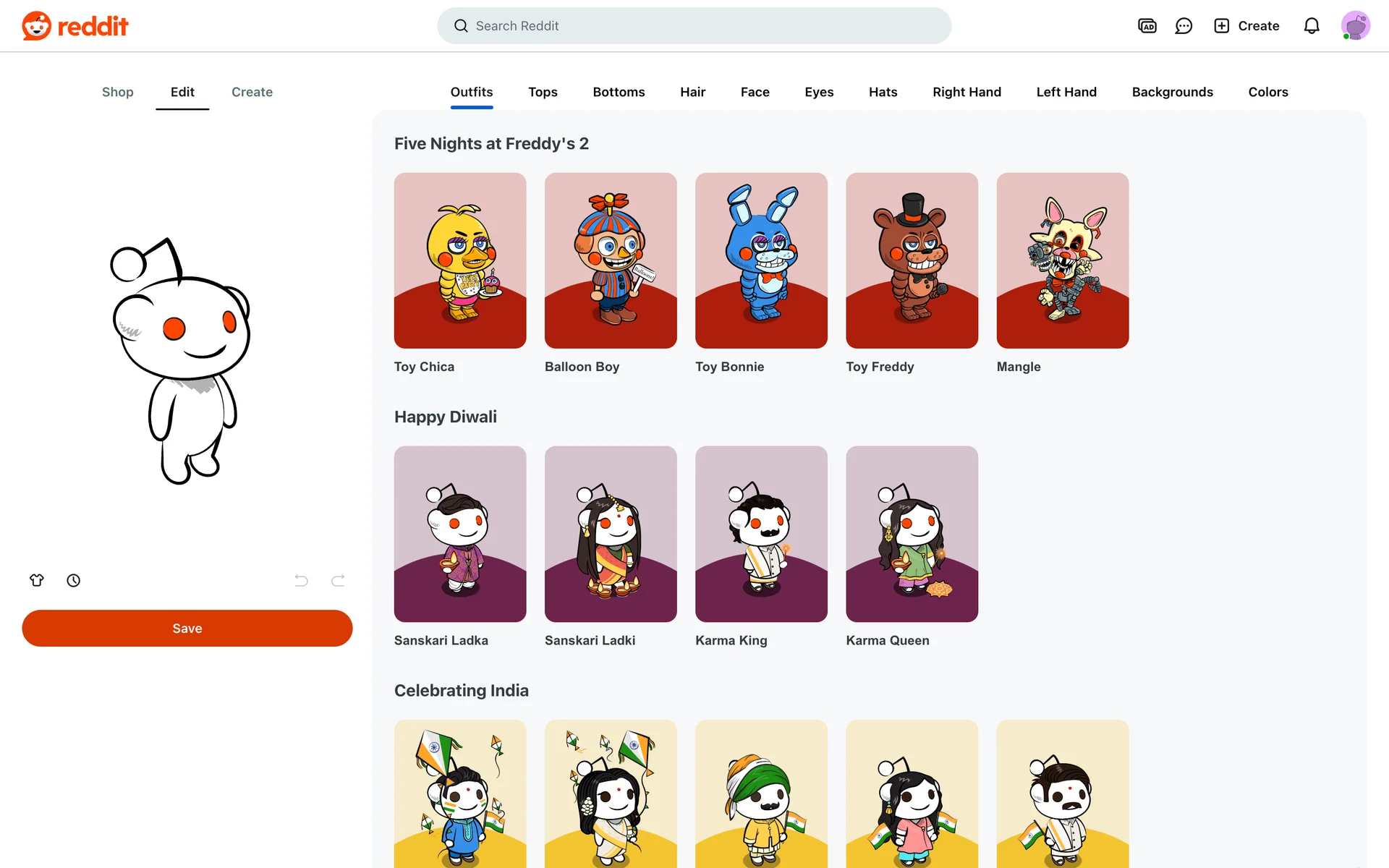Viewport: 1389px width, 868px height.
Task: Switch to the Hats category tab
Action: point(883,92)
